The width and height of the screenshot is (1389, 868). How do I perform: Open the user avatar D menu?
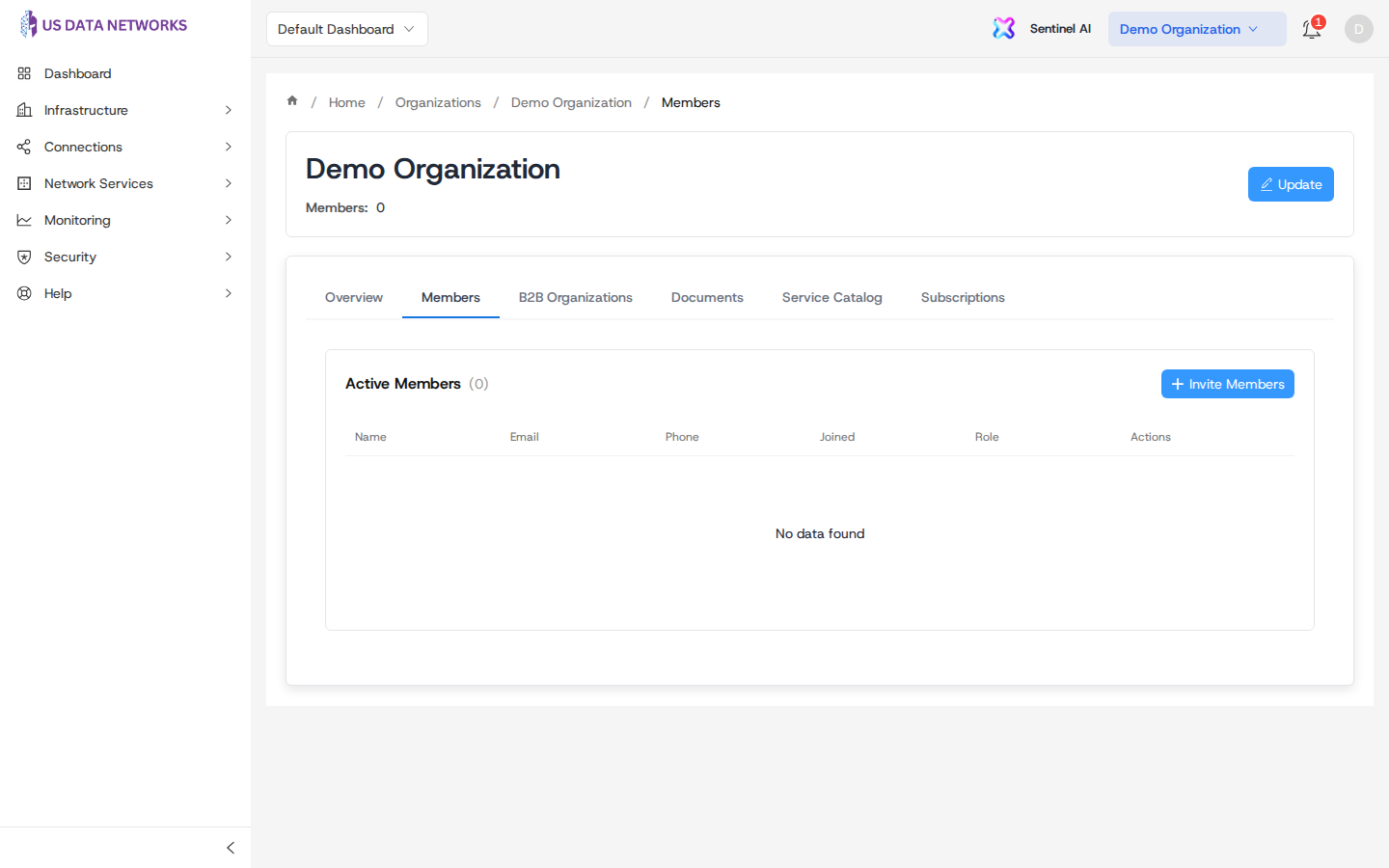[x=1359, y=29]
